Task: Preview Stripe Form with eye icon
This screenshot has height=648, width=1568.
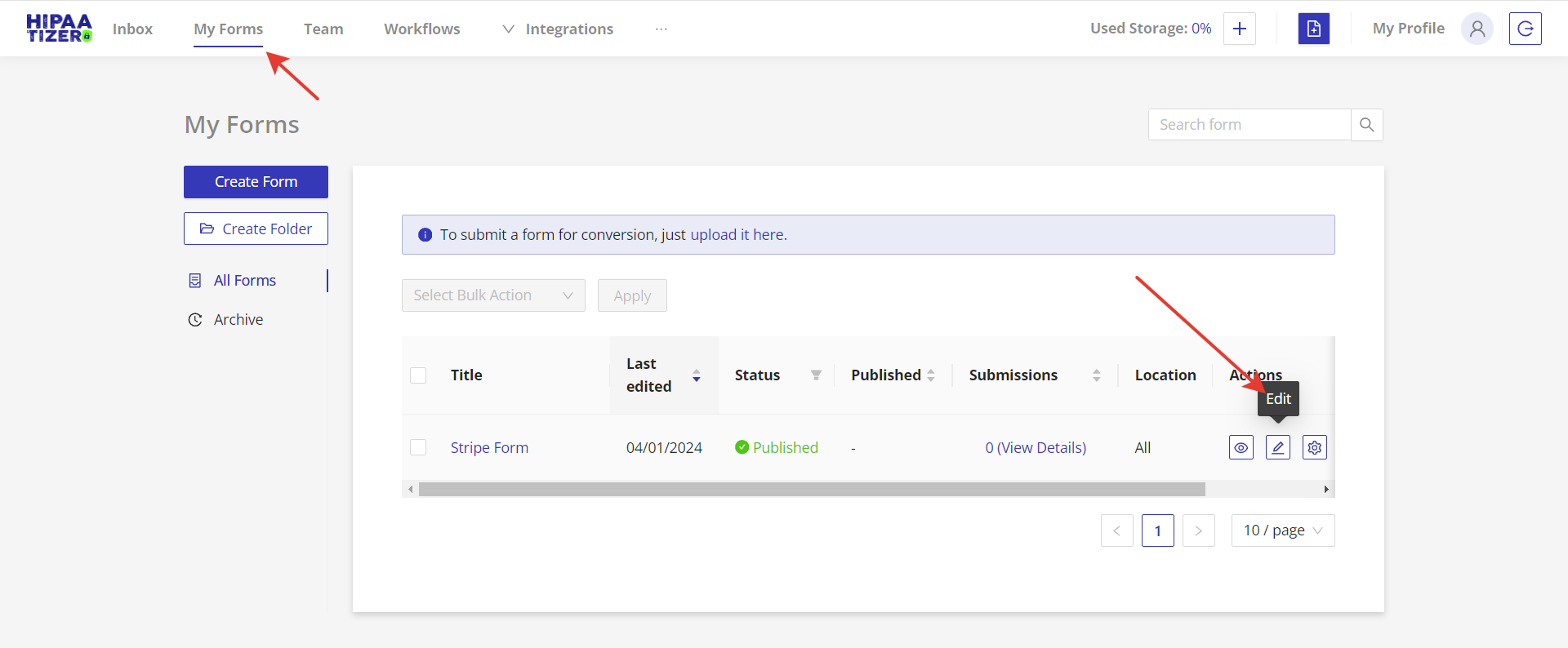Action: pos(1241,447)
